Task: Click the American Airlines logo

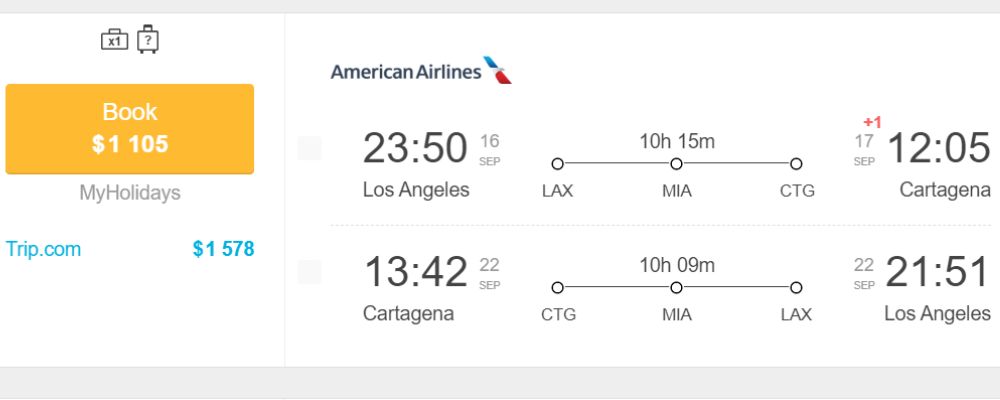Action: point(421,70)
